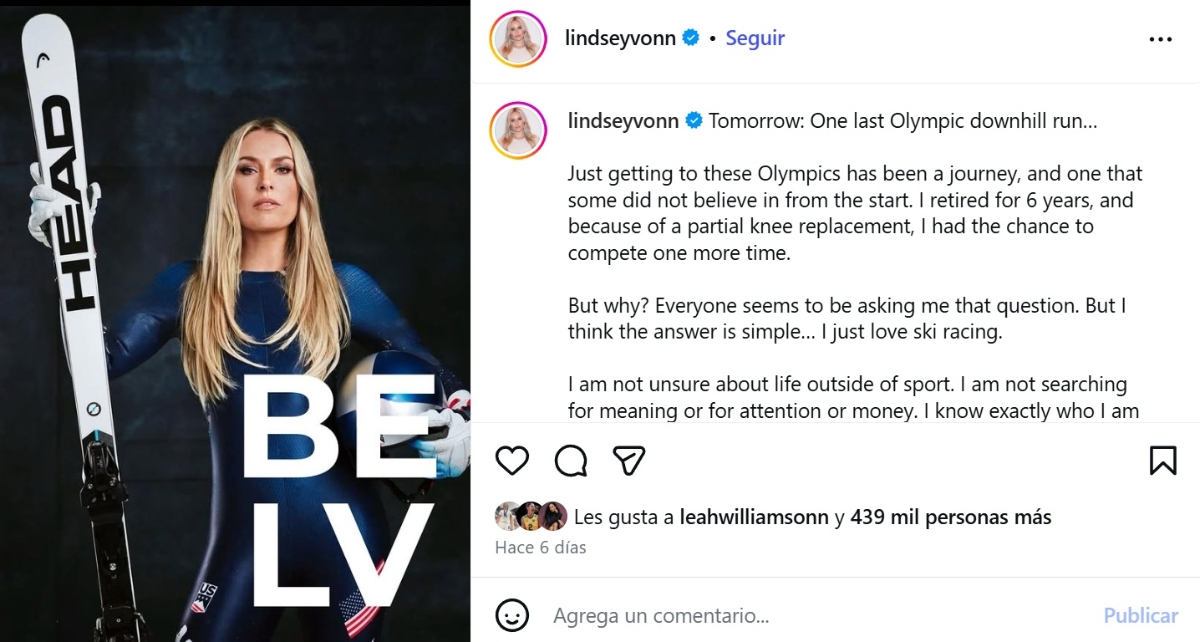1200x642 pixels.
Task: Click the Lindsey Vonn post photo
Action: pos(235,321)
